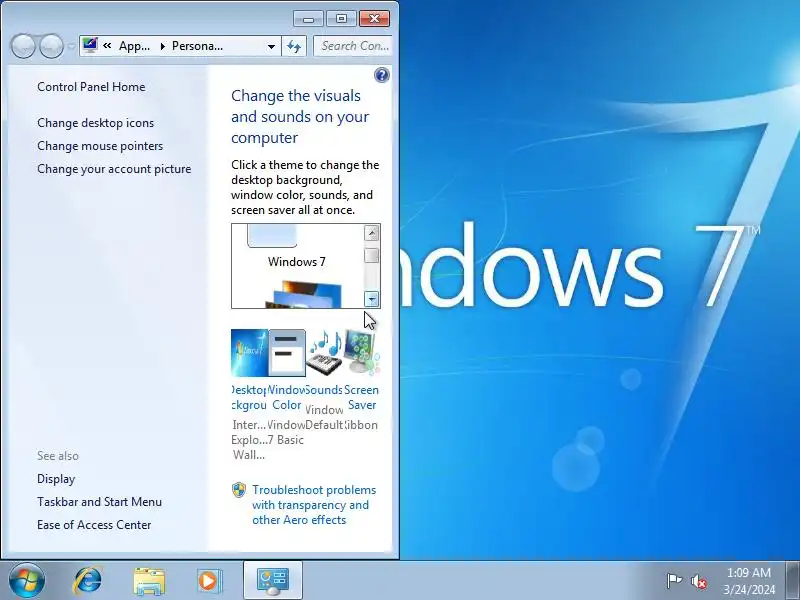The image size is (800, 600).
Task: Select the Control Panel taskbar button
Action: [273, 581]
